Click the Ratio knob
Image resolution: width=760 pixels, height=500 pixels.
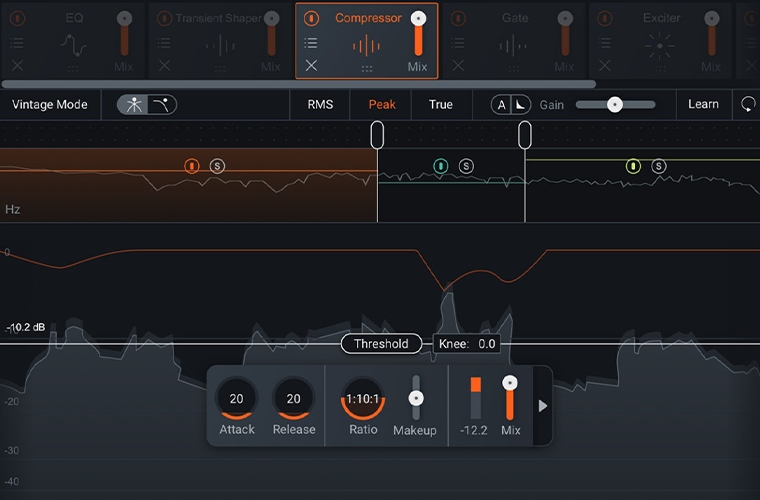click(x=363, y=399)
